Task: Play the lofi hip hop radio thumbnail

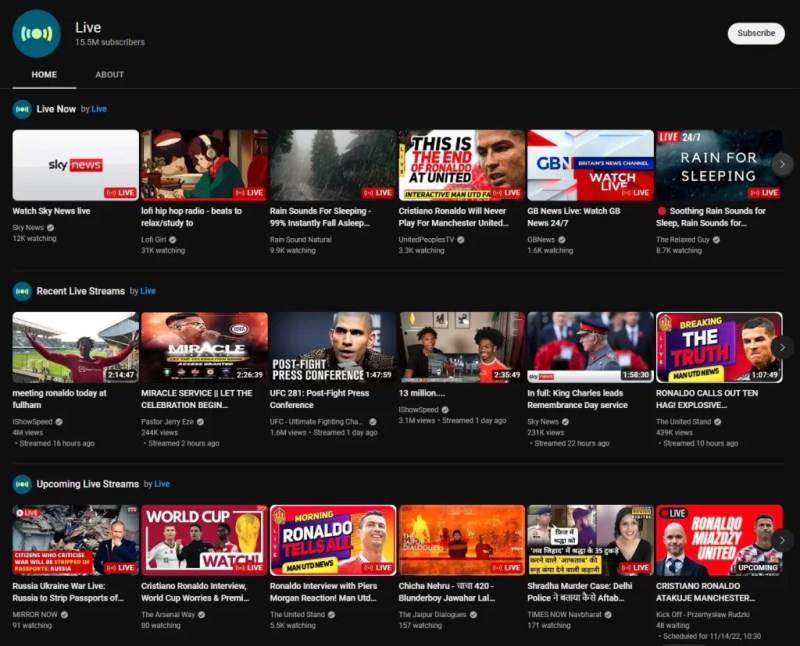Action: 204,165
